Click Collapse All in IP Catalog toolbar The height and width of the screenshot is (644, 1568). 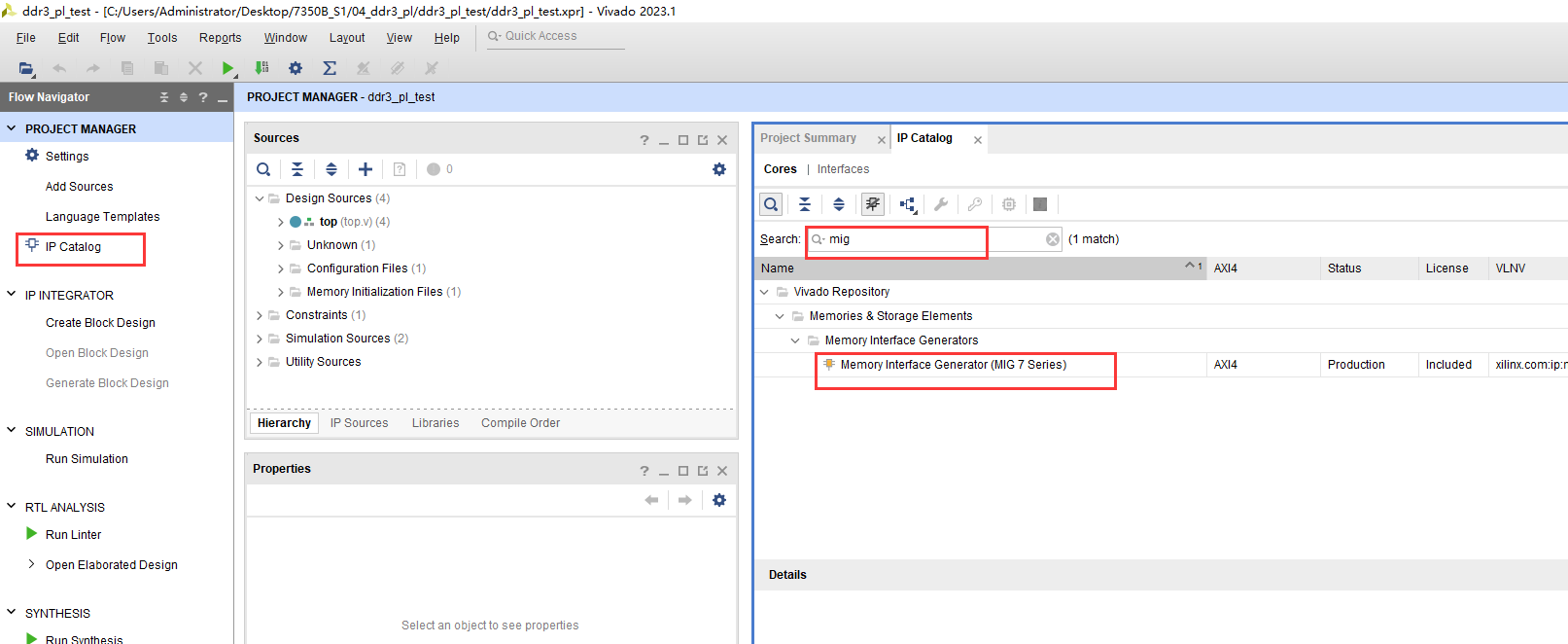(x=805, y=204)
